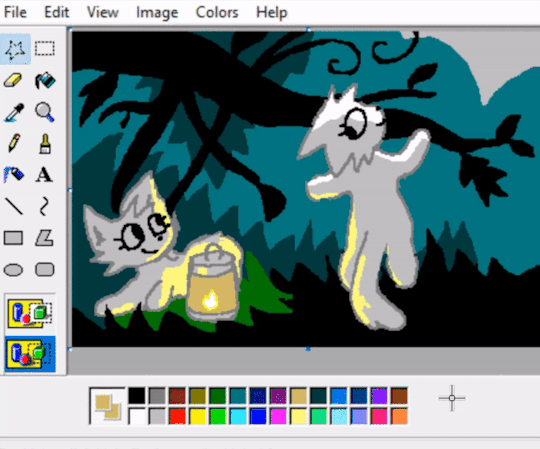Pick the very dark teal swatch
The image size is (540, 449).
tap(319, 396)
